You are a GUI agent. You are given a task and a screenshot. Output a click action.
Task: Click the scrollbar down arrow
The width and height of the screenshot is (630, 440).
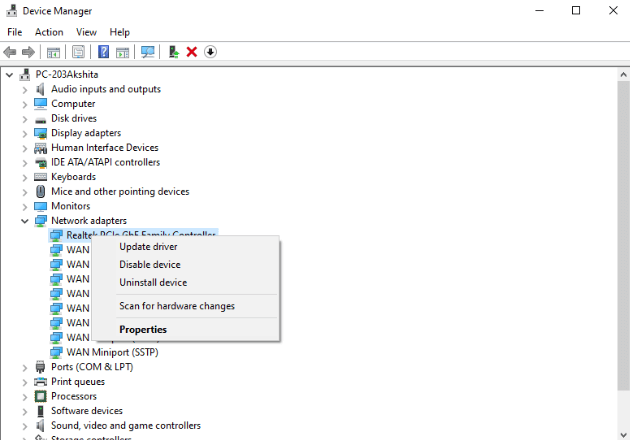(x=623, y=435)
